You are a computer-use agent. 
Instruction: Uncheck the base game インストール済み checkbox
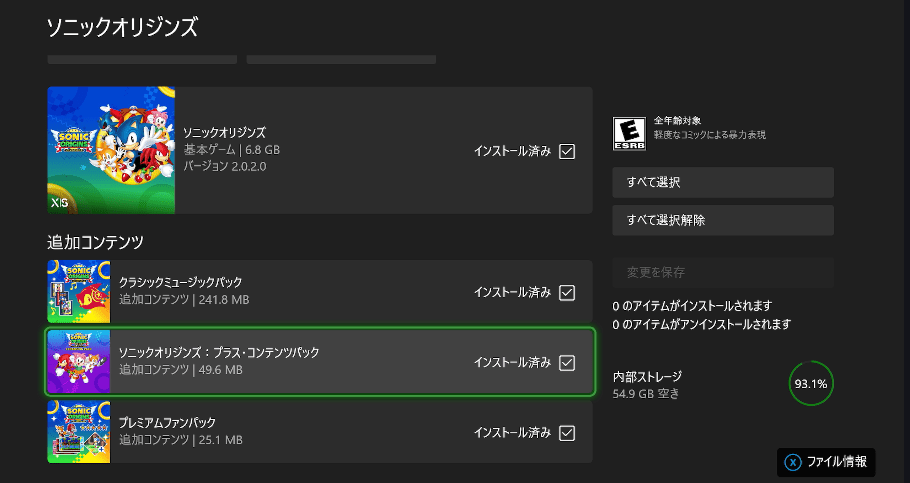coord(567,151)
